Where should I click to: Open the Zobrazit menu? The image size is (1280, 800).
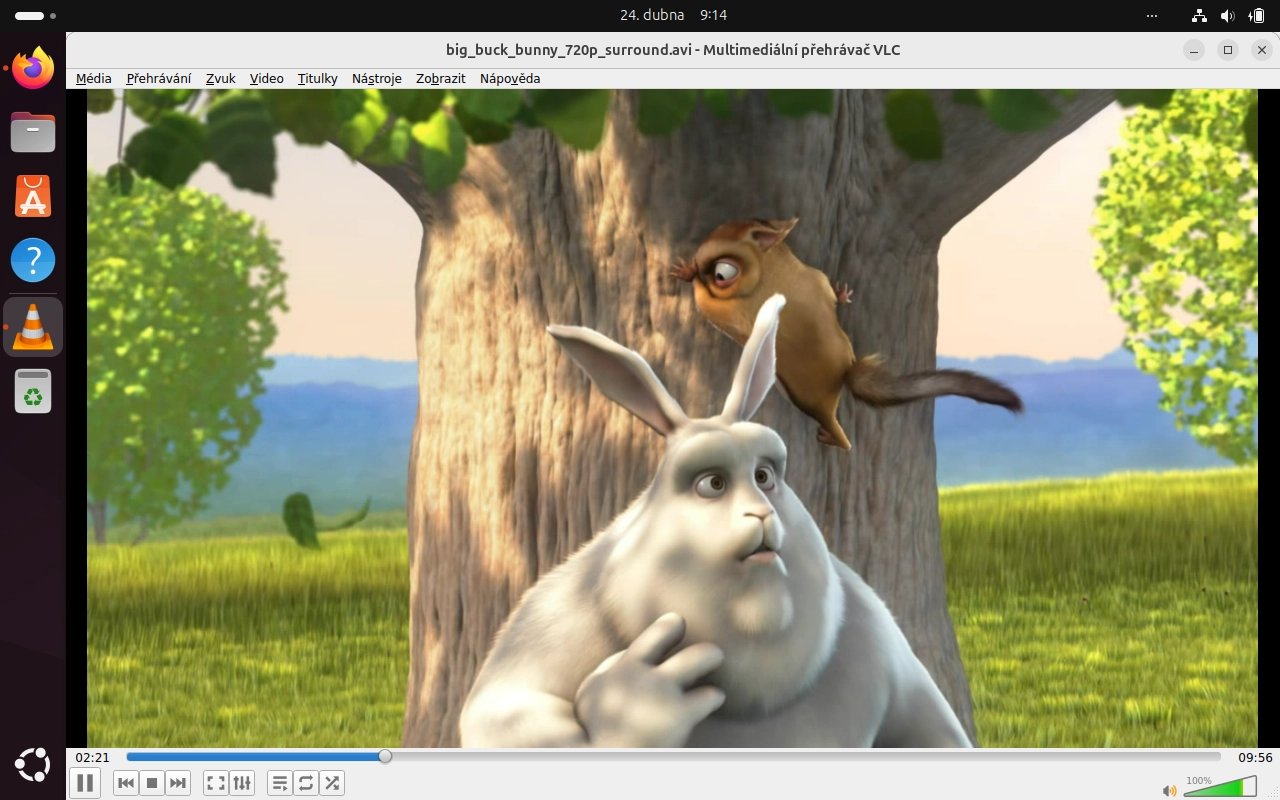coord(441,78)
